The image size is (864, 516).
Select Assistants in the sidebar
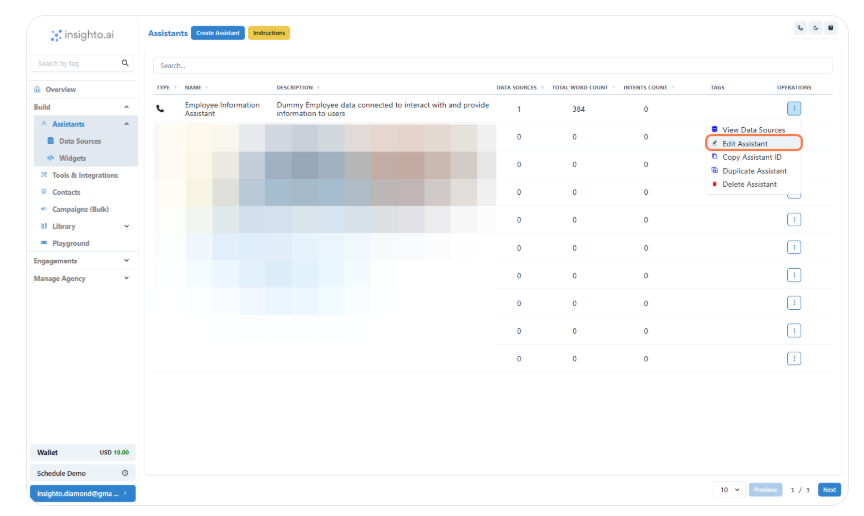pyautogui.click(x=68, y=124)
